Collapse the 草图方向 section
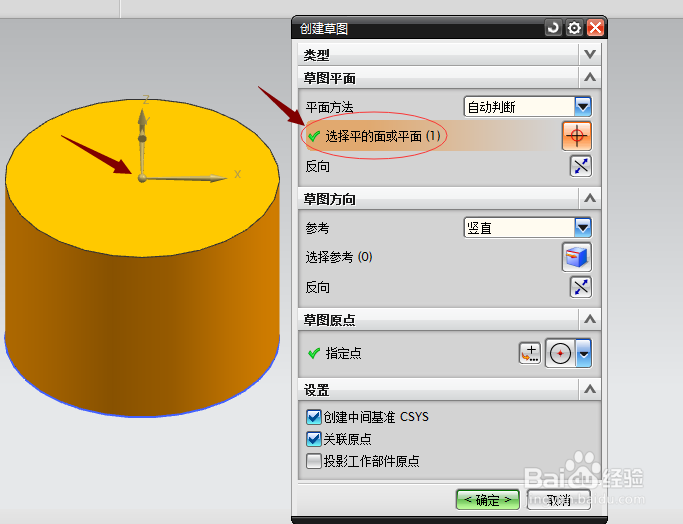 click(x=590, y=199)
